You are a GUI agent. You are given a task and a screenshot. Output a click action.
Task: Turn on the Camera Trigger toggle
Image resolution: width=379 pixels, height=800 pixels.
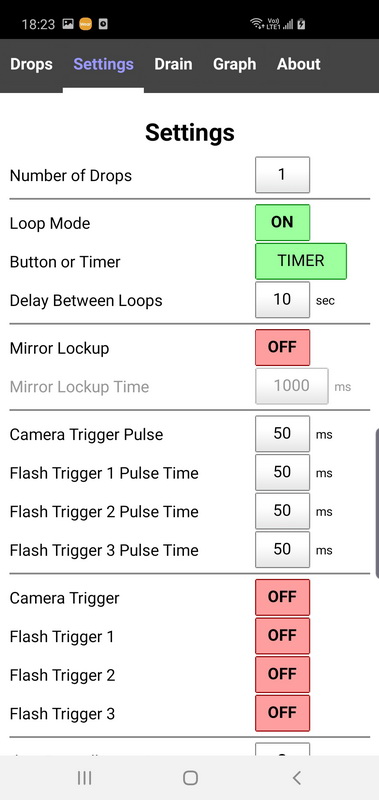click(282, 597)
